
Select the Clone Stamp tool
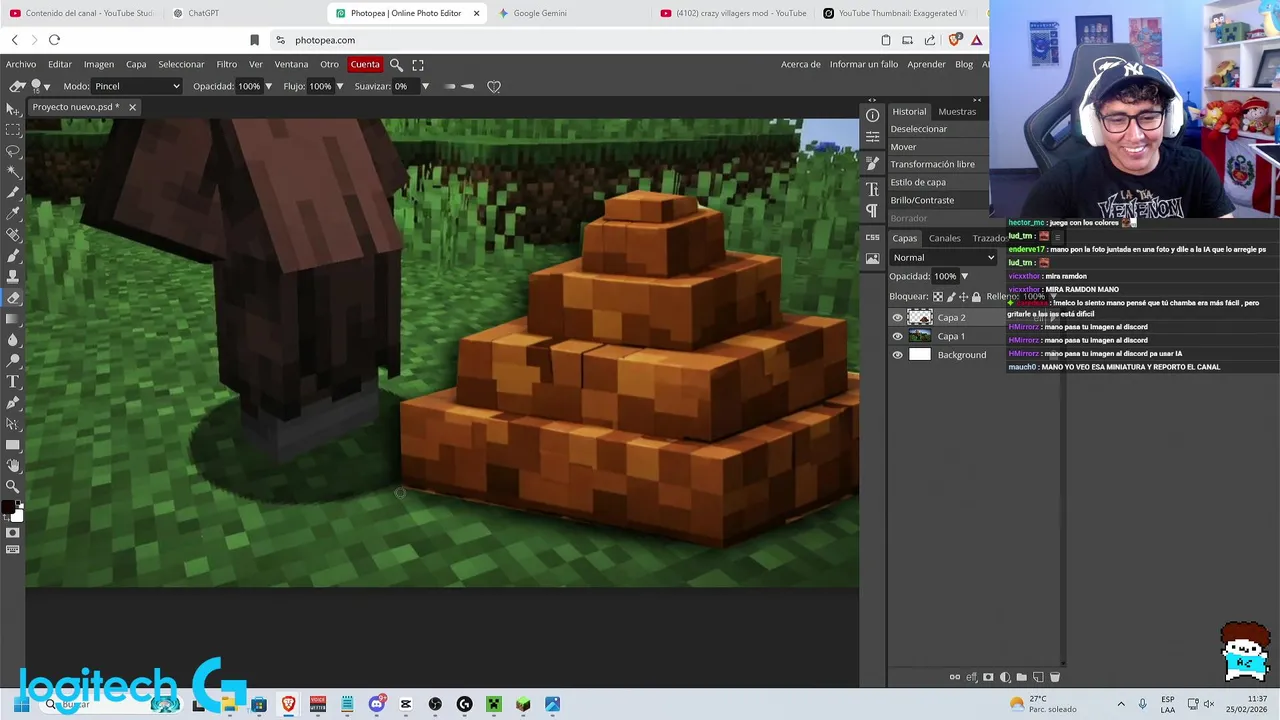coord(12,277)
